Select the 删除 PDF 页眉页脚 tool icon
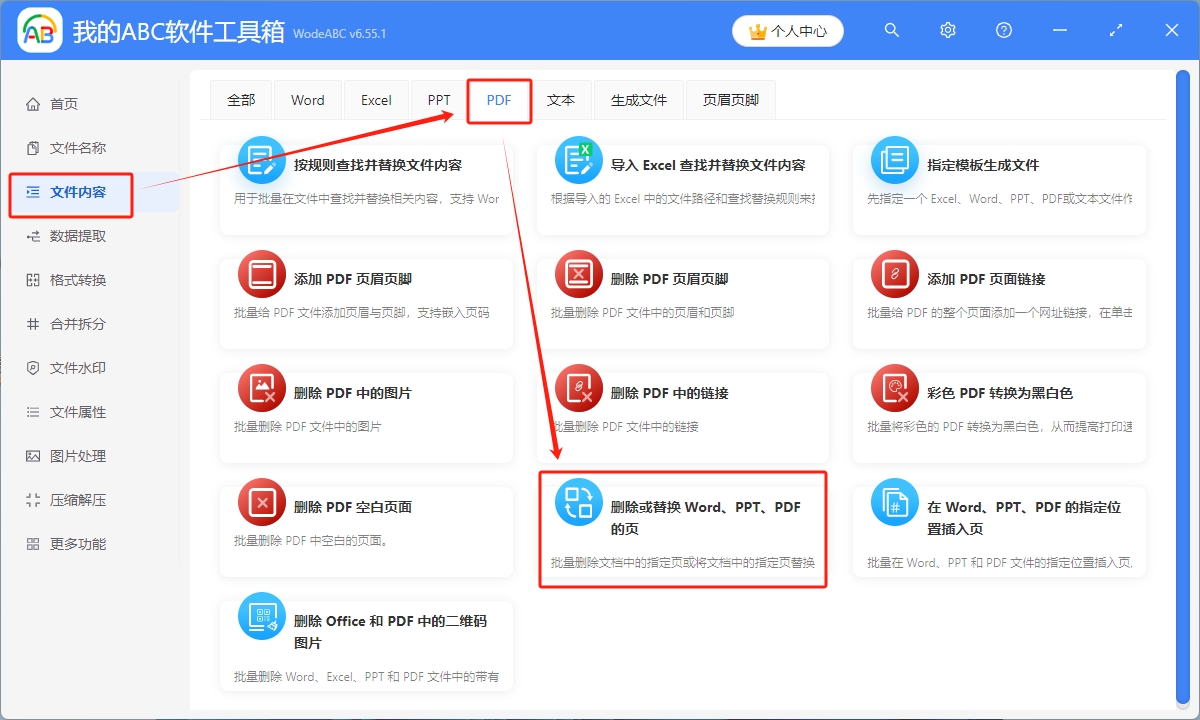The image size is (1200, 720). pos(578,273)
